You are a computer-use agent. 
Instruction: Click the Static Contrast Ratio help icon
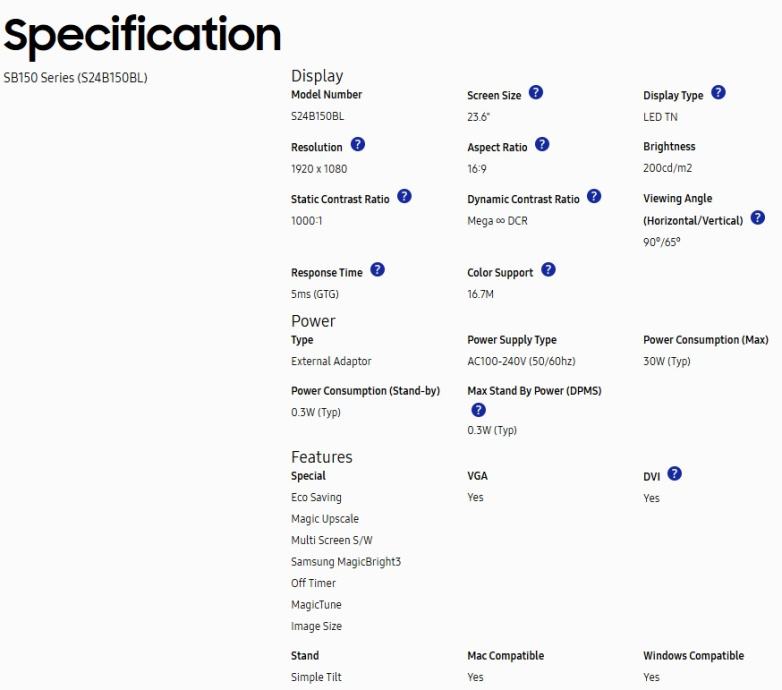405,196
